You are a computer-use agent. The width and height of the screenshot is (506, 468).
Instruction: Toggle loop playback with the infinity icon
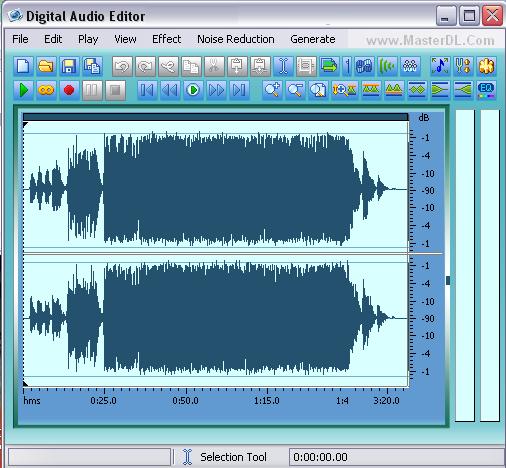(x=46, y=90)
